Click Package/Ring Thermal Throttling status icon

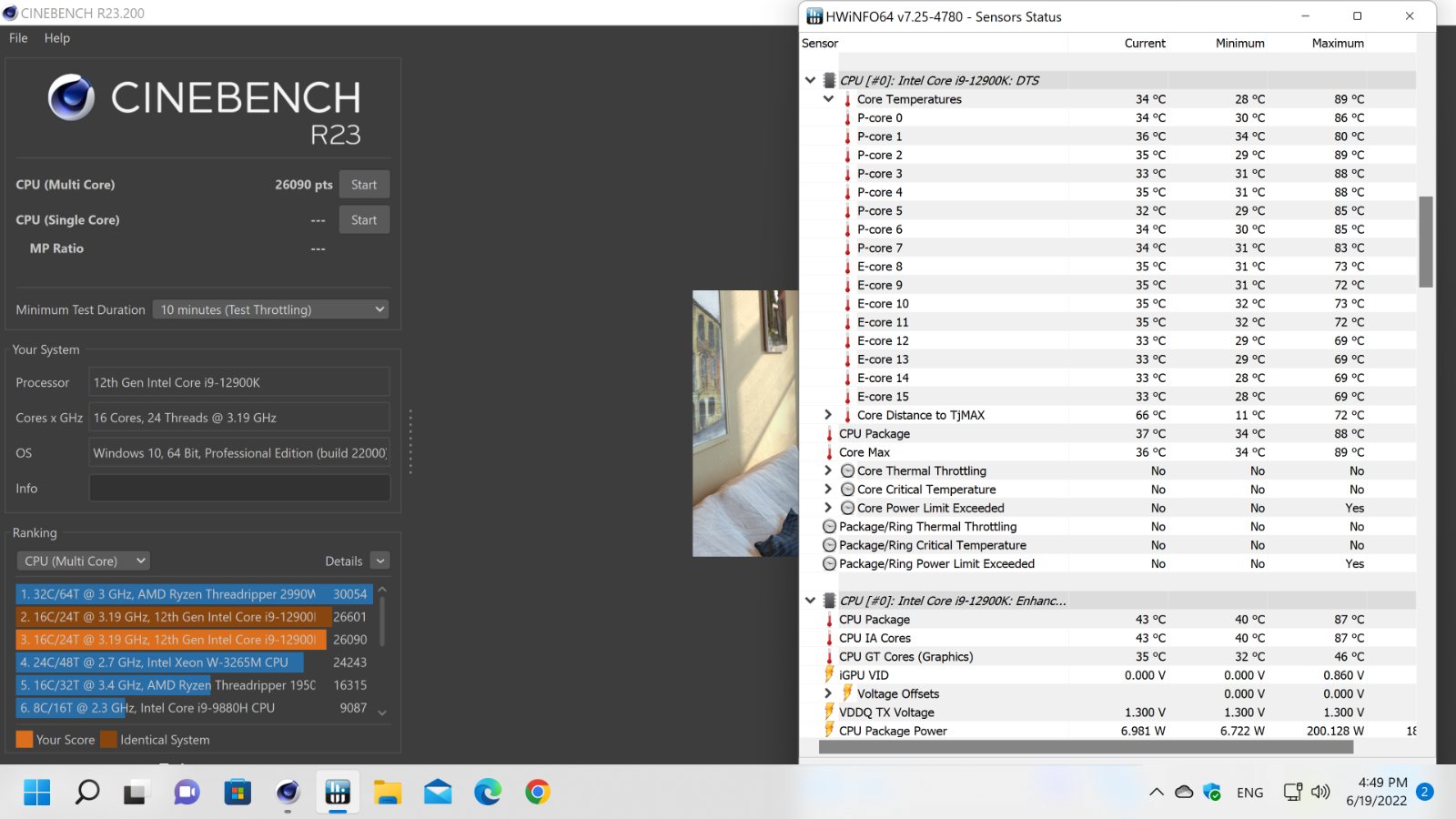pos(829,527)
